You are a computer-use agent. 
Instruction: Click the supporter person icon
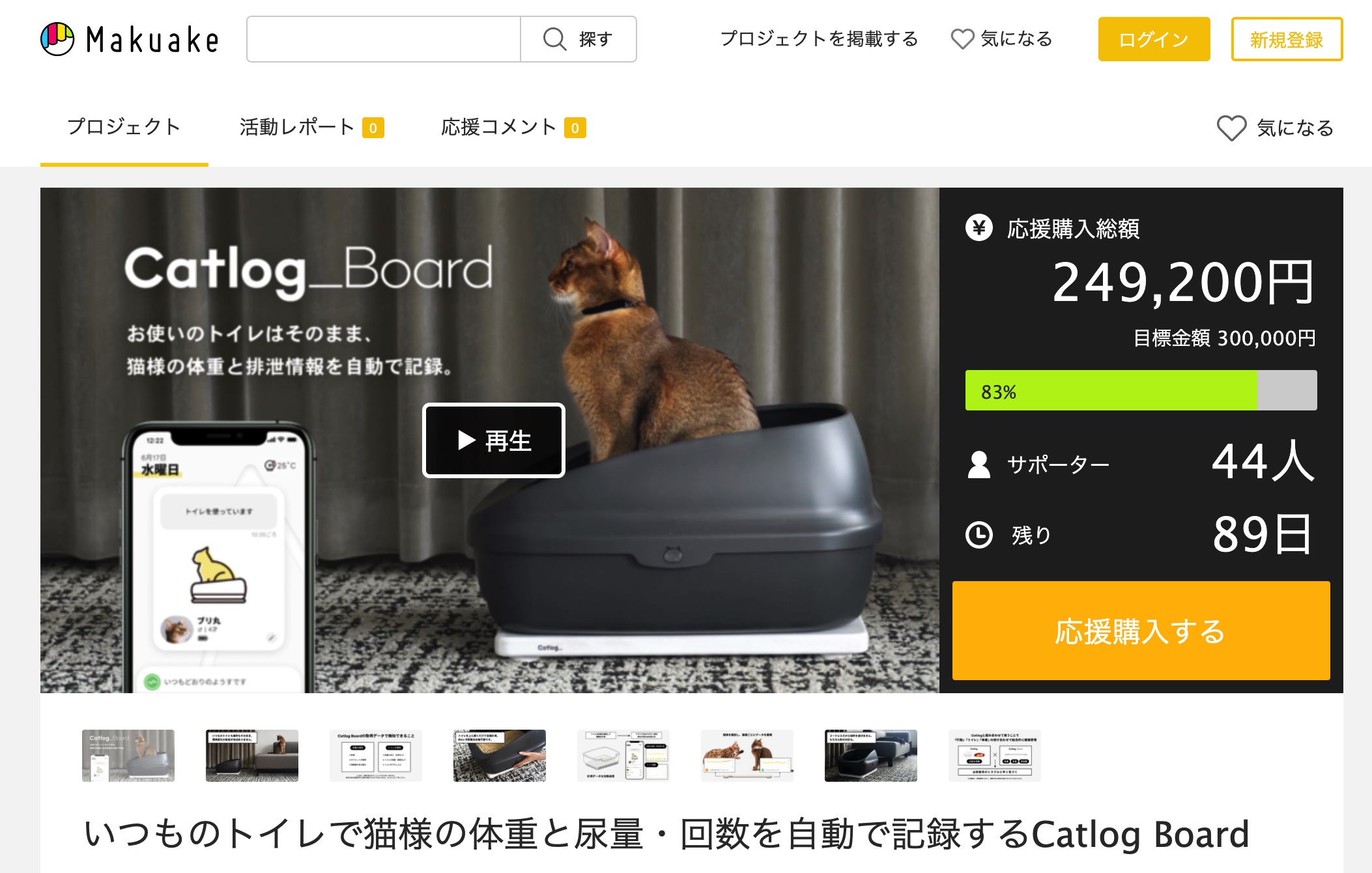point(979,465)
